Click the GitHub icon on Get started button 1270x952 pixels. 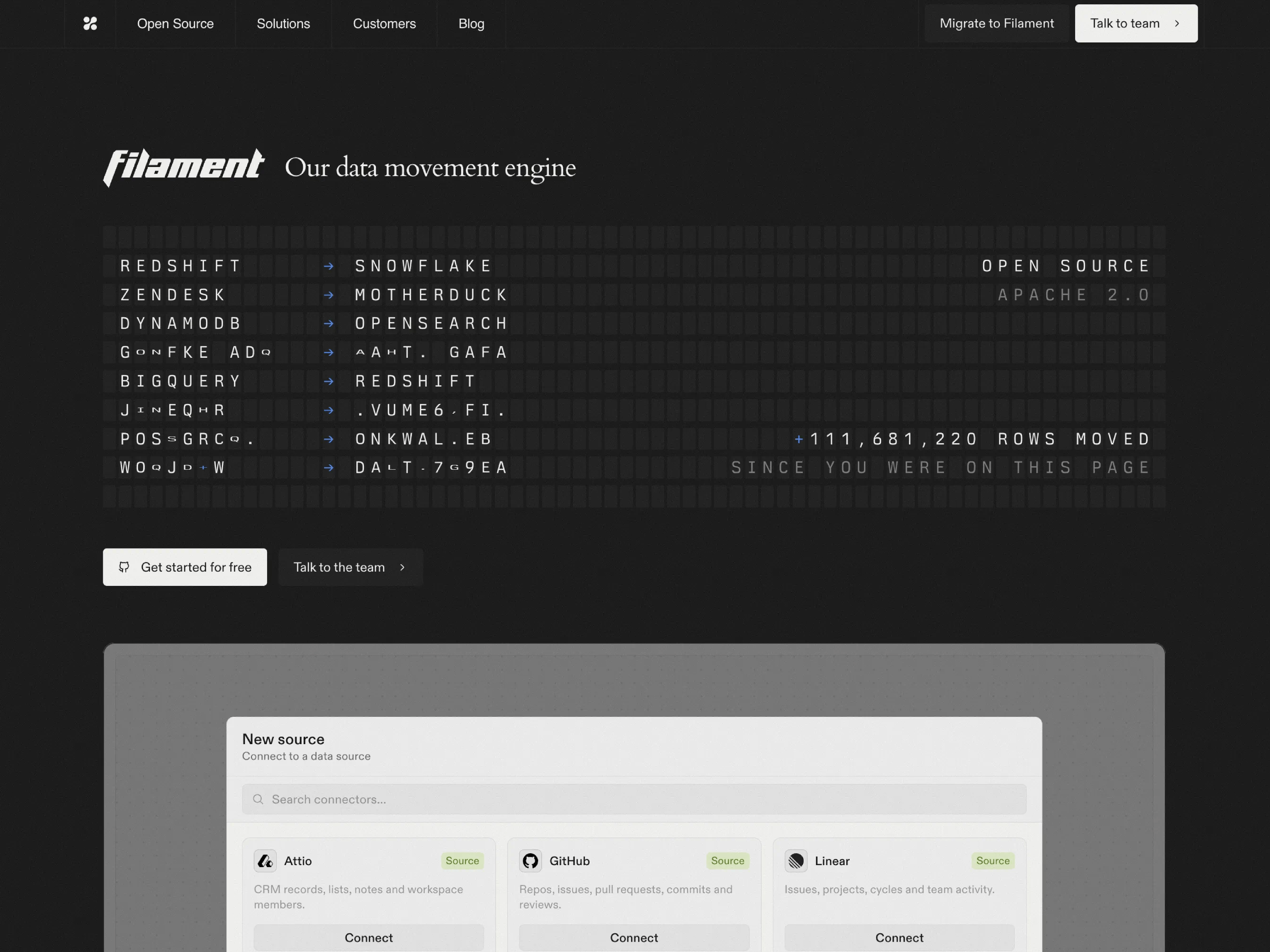click(x=124, y=567)
